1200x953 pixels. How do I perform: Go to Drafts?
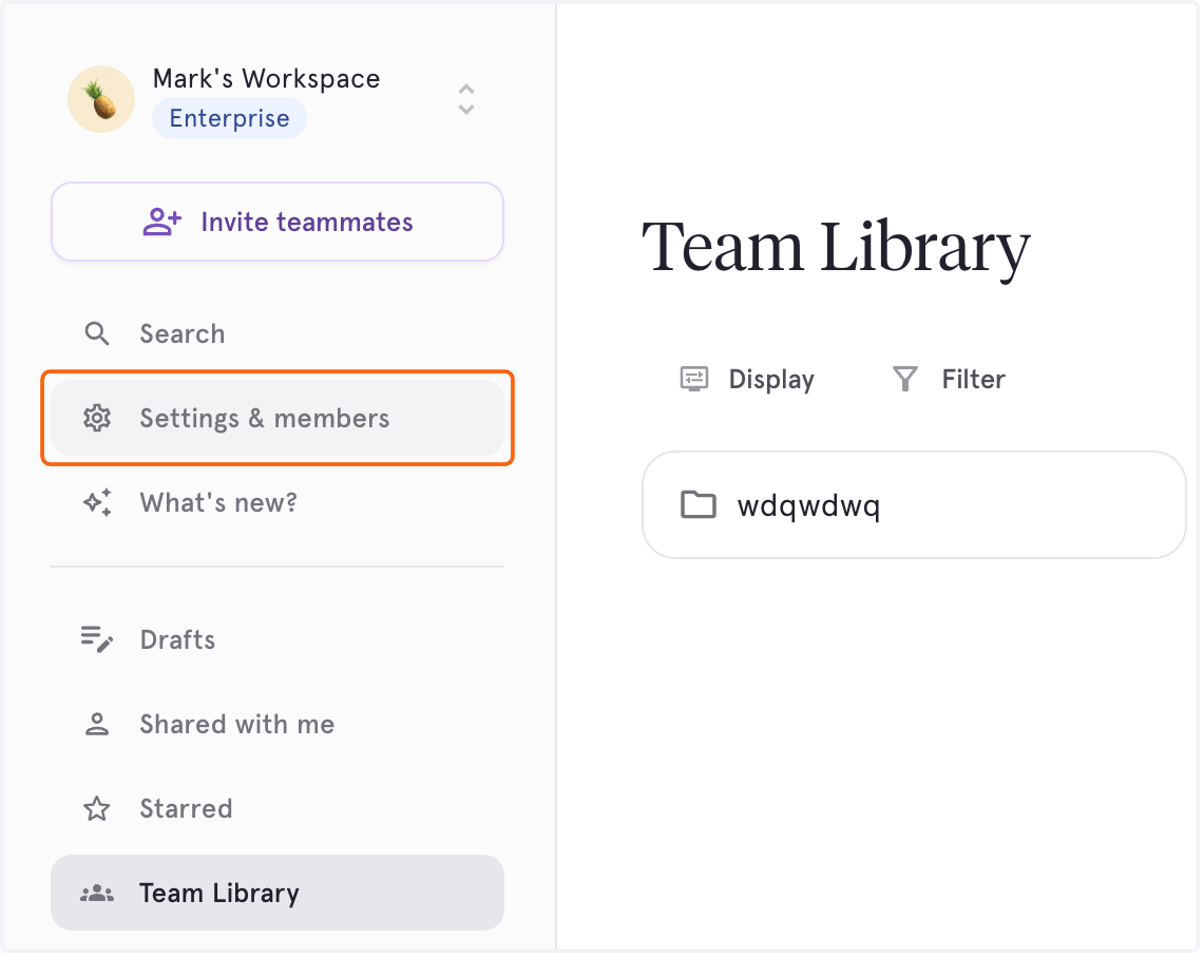click(277, 640)
